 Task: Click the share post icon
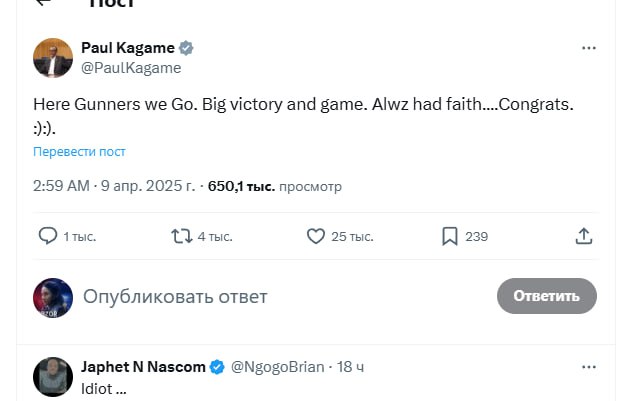(584, 236)
